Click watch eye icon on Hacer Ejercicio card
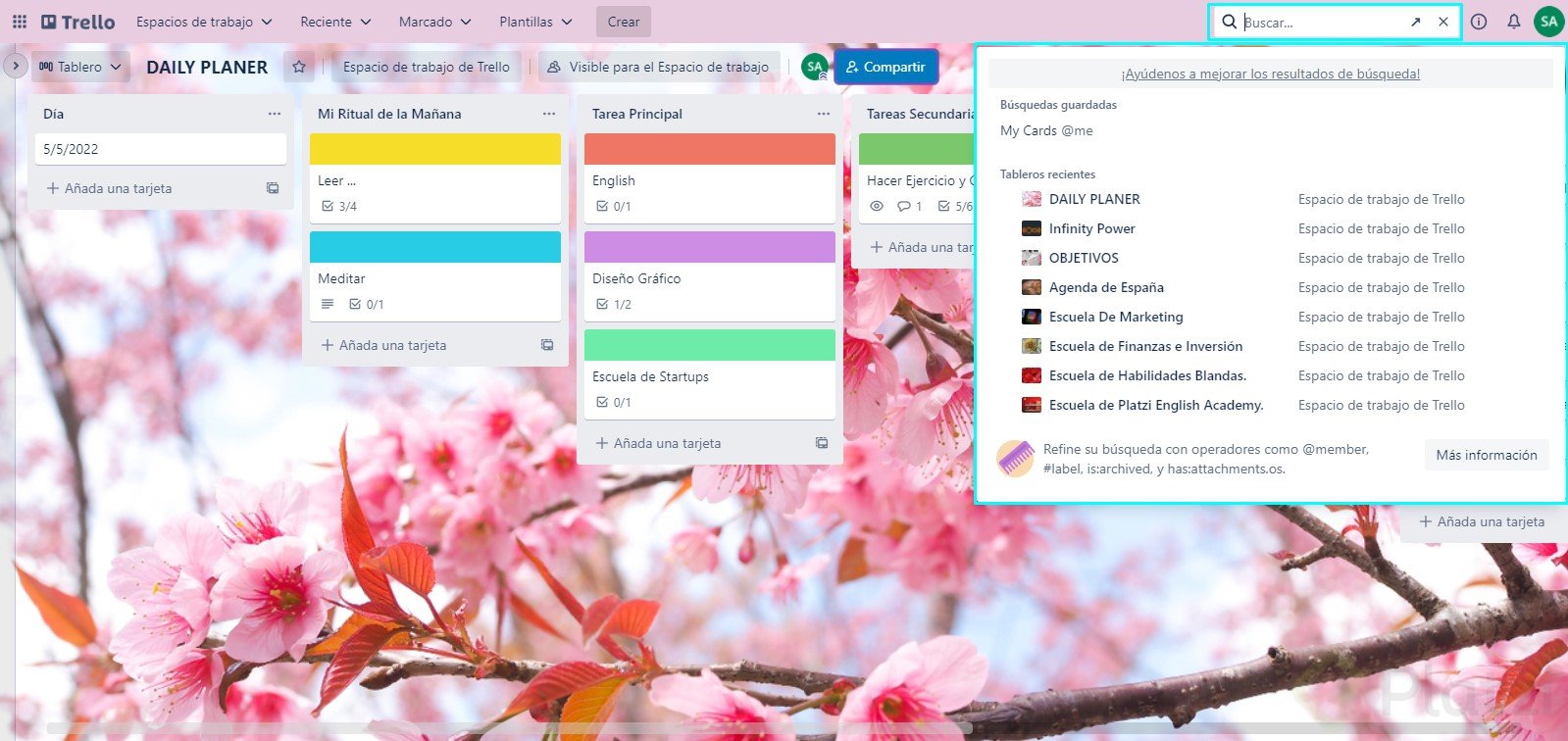This screenshot has width=1568, height=741. [877, 207]
